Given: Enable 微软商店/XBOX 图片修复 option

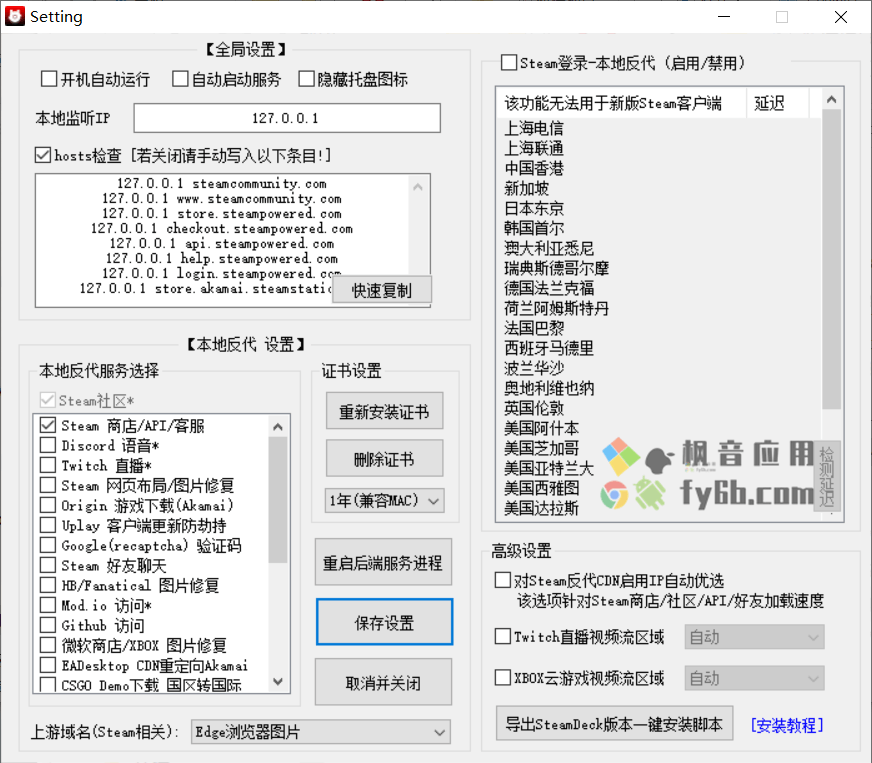Looking at the screenshot, I should pyautogui.click(x=48, y=646).
